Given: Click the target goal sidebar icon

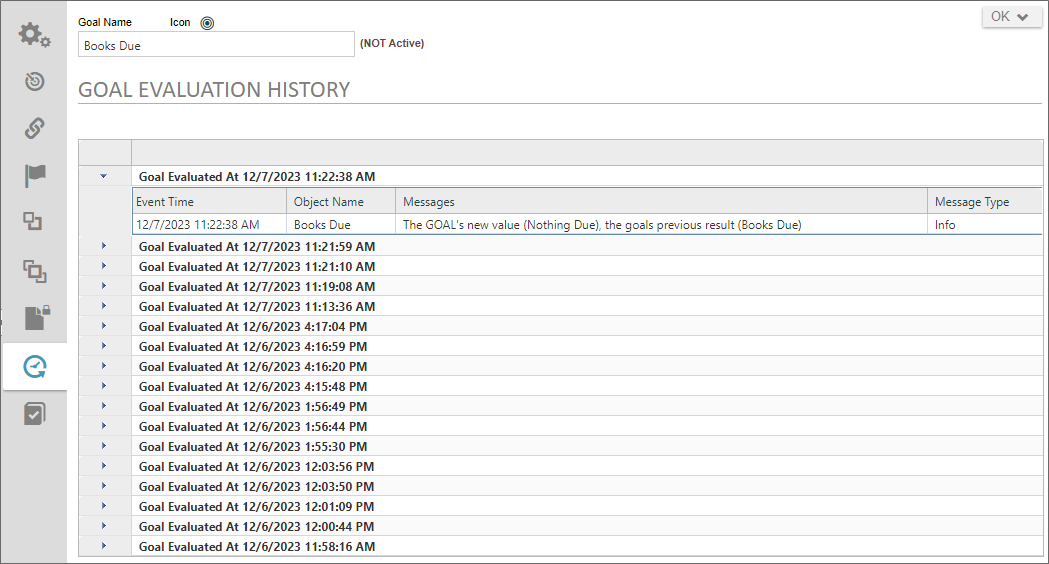Looking at the screenshot, I should 34,81.
